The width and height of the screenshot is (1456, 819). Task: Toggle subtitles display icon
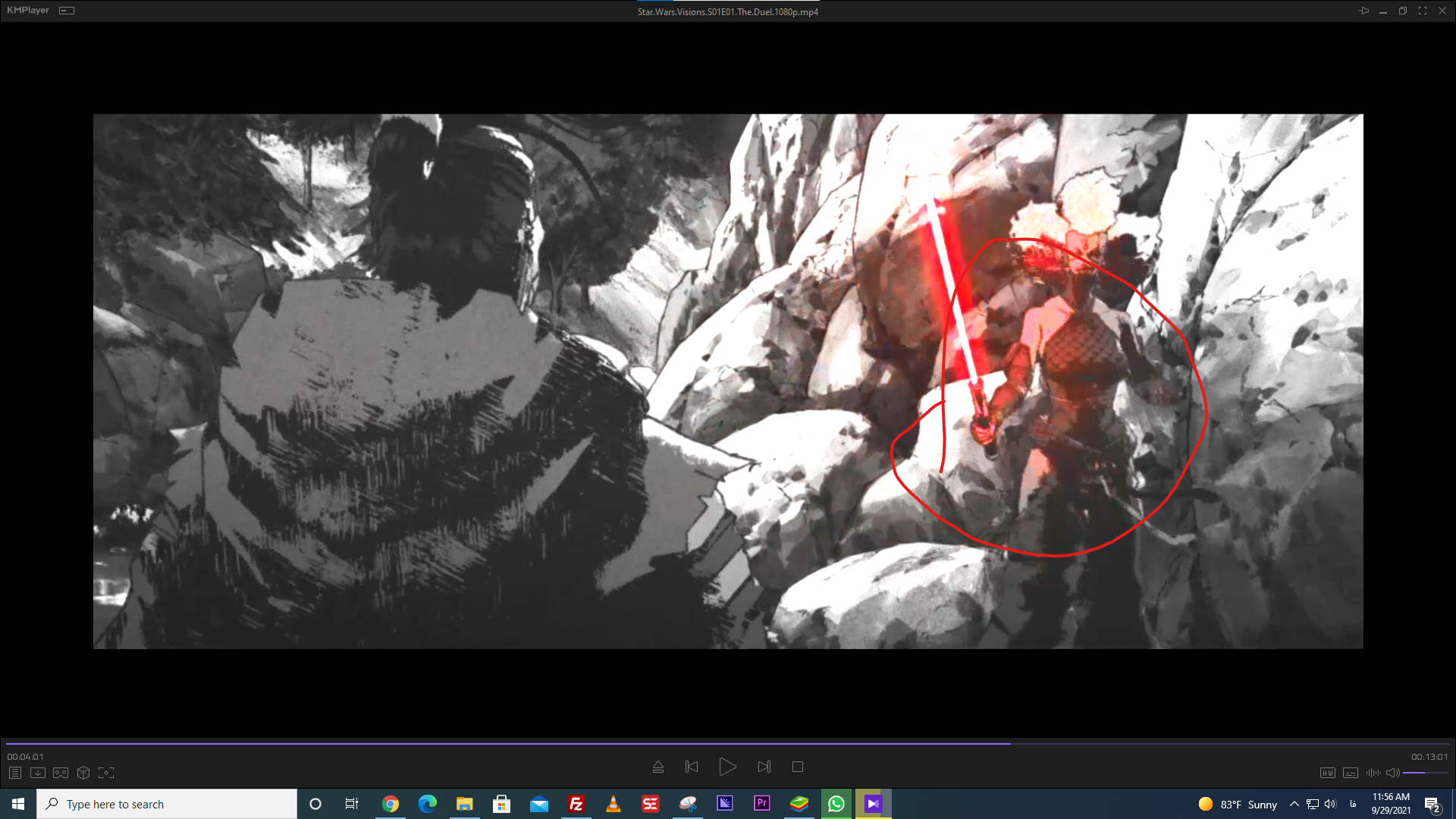click(x=1351, y=773)
